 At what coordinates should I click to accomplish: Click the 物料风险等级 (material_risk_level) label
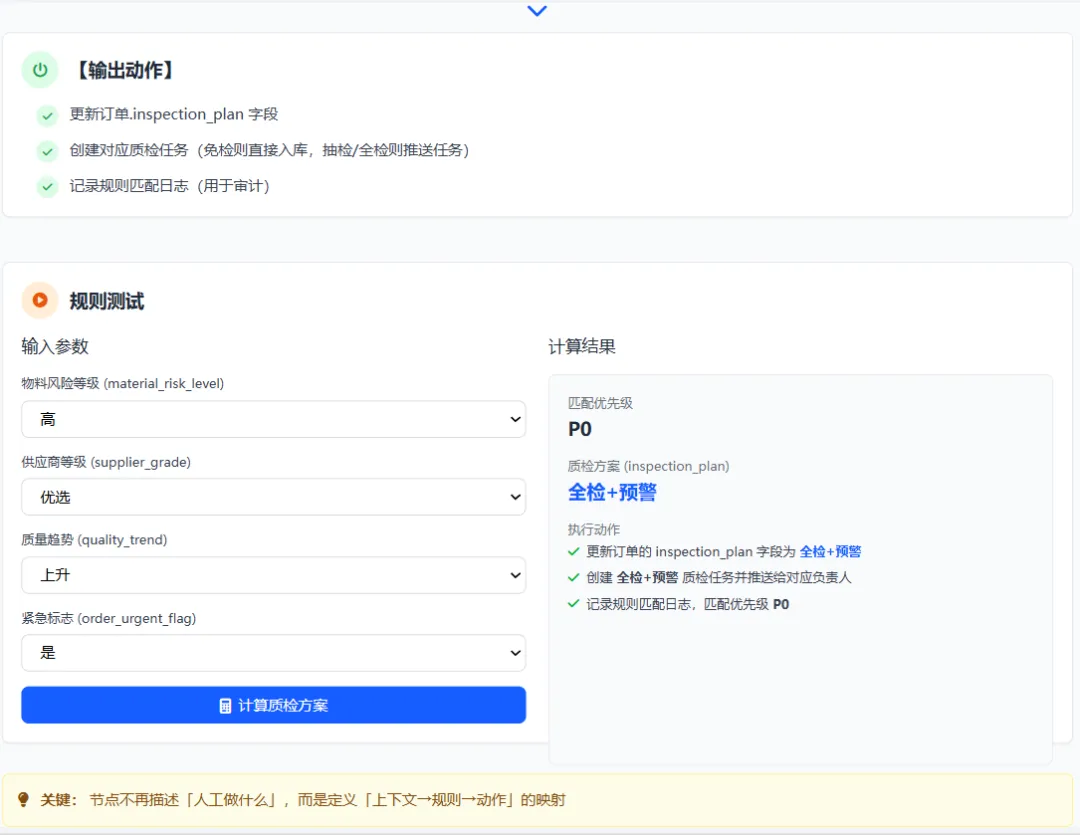(123, 384)
